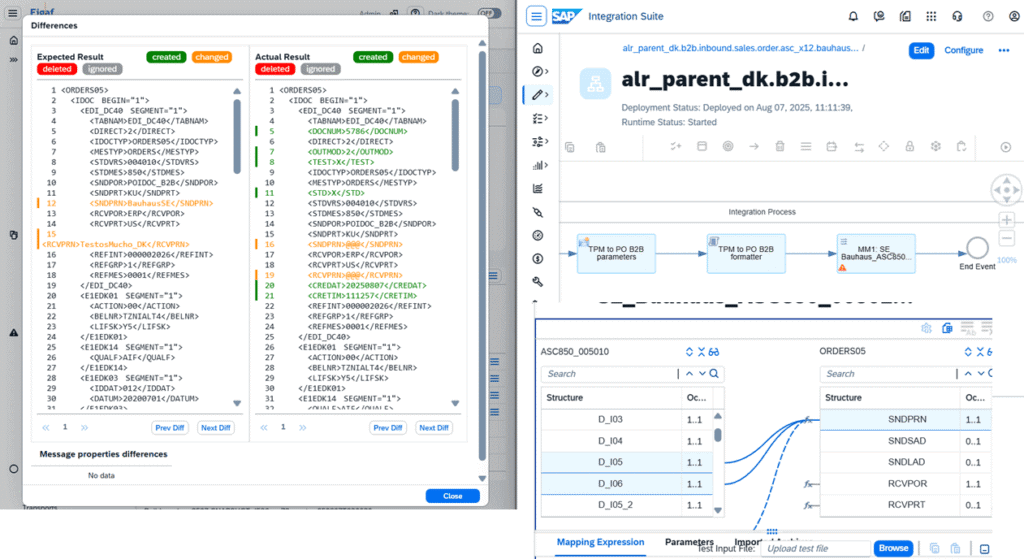Click the canvas pan navigation control
This screenshot has height=559, width=1024.
click(x=1006, y=190)
